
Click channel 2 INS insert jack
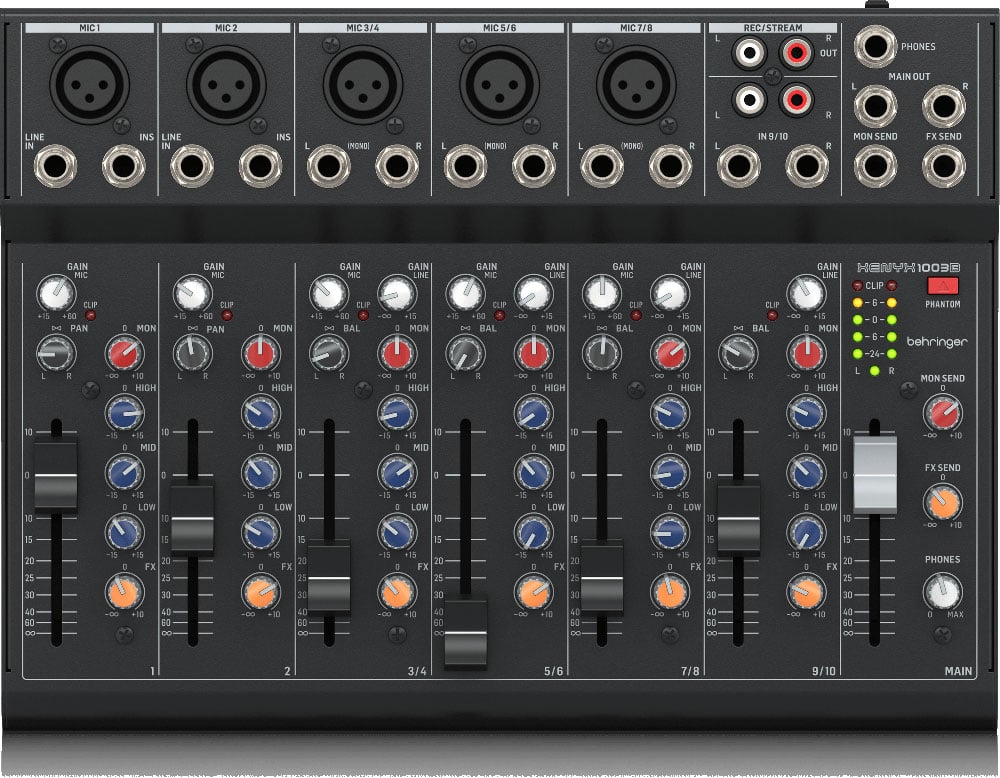tap(260, 166)
